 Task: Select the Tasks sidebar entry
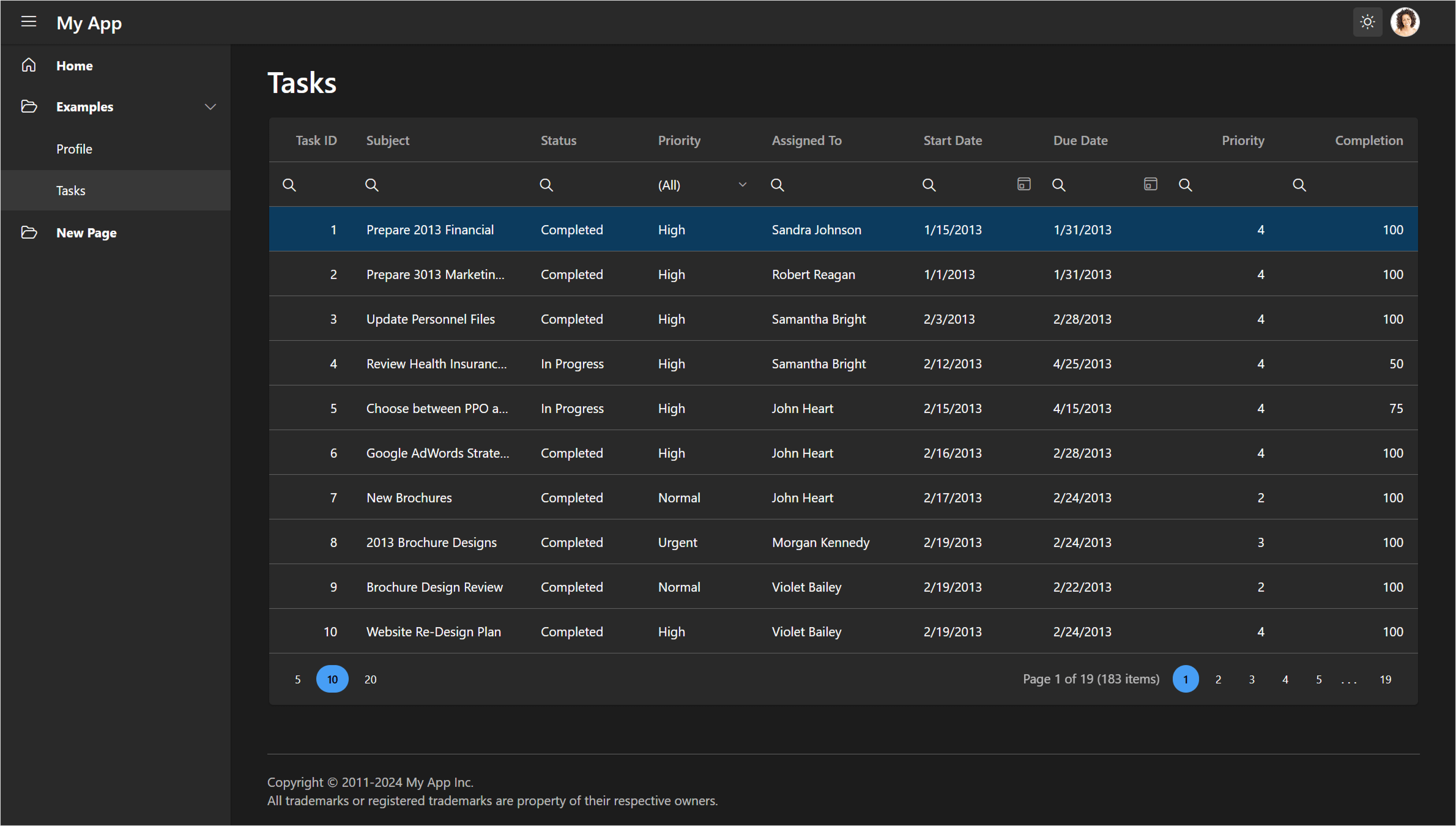pyautogui.click(x=70, y=190)
